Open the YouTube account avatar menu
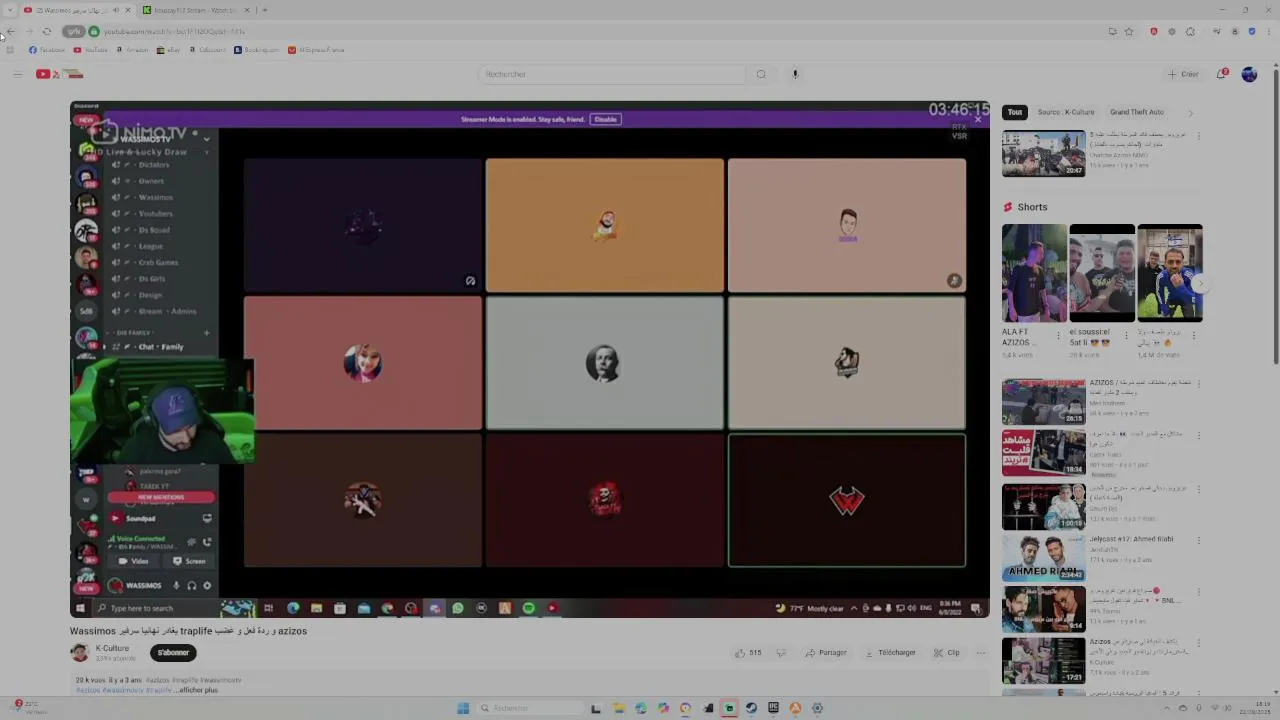This screenshot has width=1280, height=720. tap(1249, 74)
